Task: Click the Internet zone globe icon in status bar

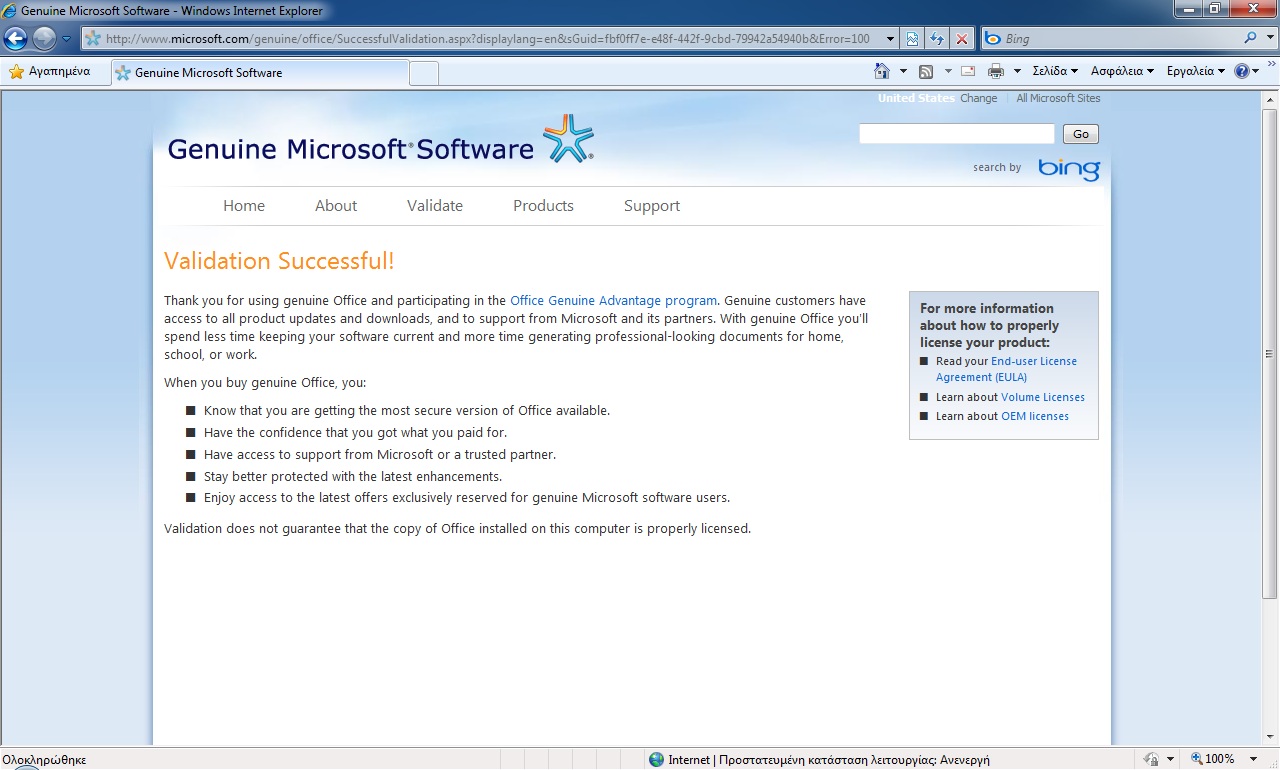Action: [x=656, y=760]
